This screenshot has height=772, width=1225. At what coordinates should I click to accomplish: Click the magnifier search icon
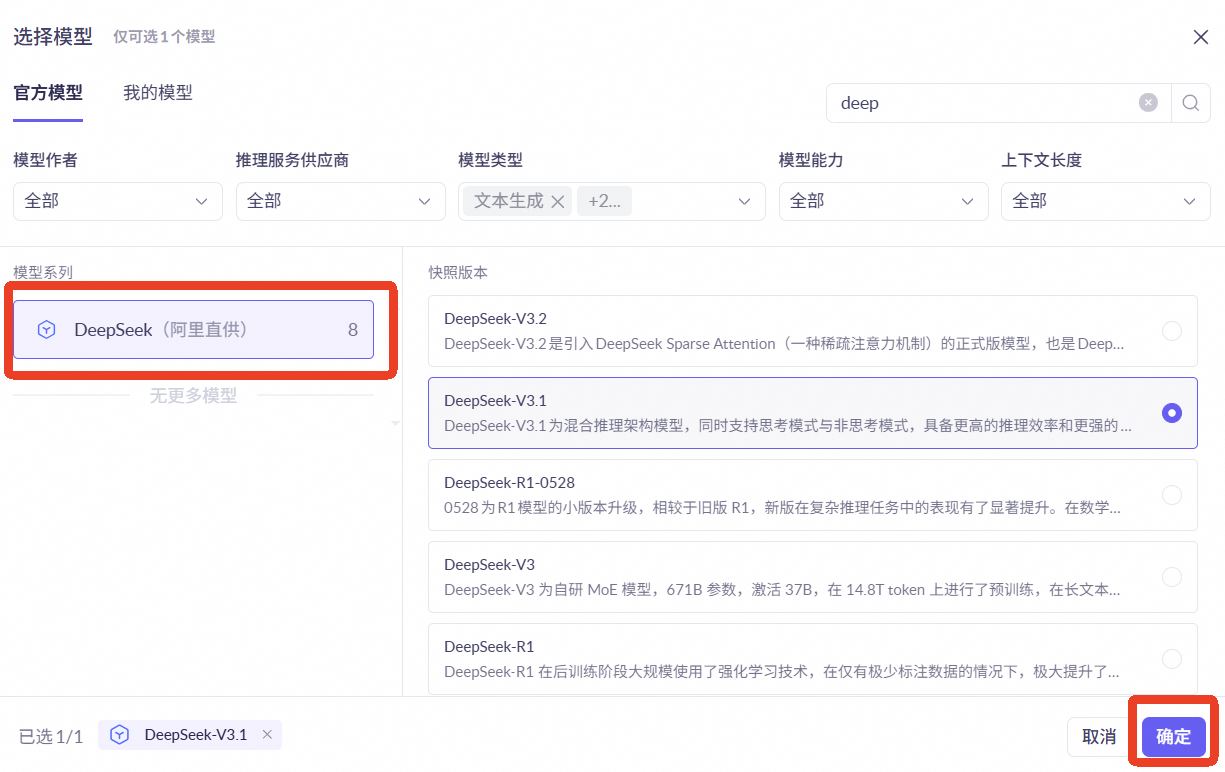tap(1190, 102)
